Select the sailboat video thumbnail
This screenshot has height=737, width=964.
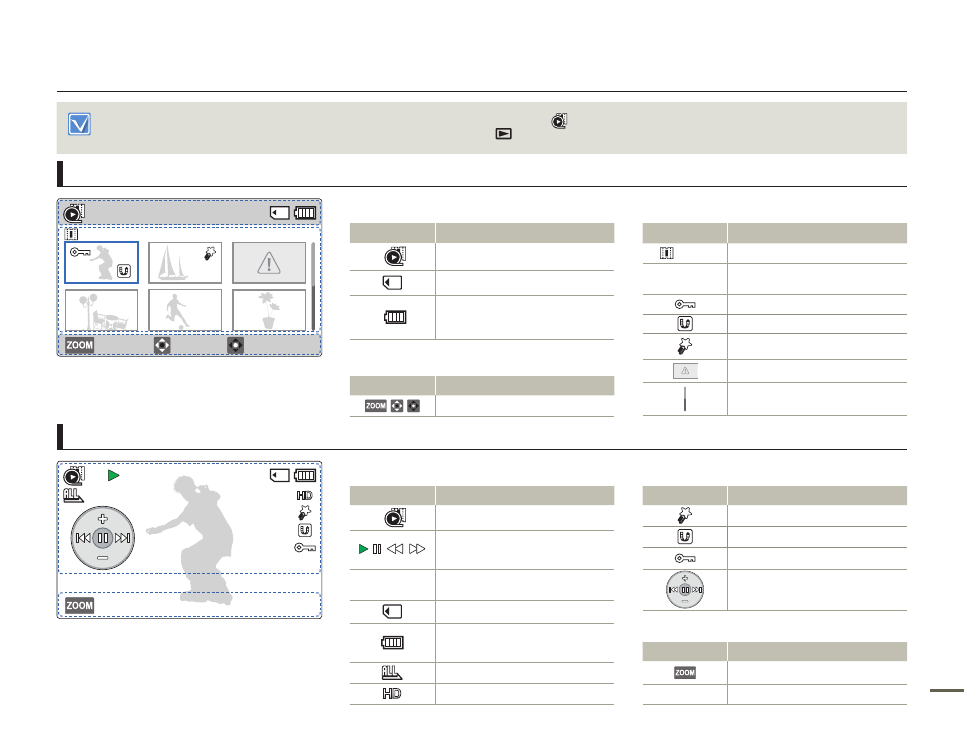pos(185,263)
